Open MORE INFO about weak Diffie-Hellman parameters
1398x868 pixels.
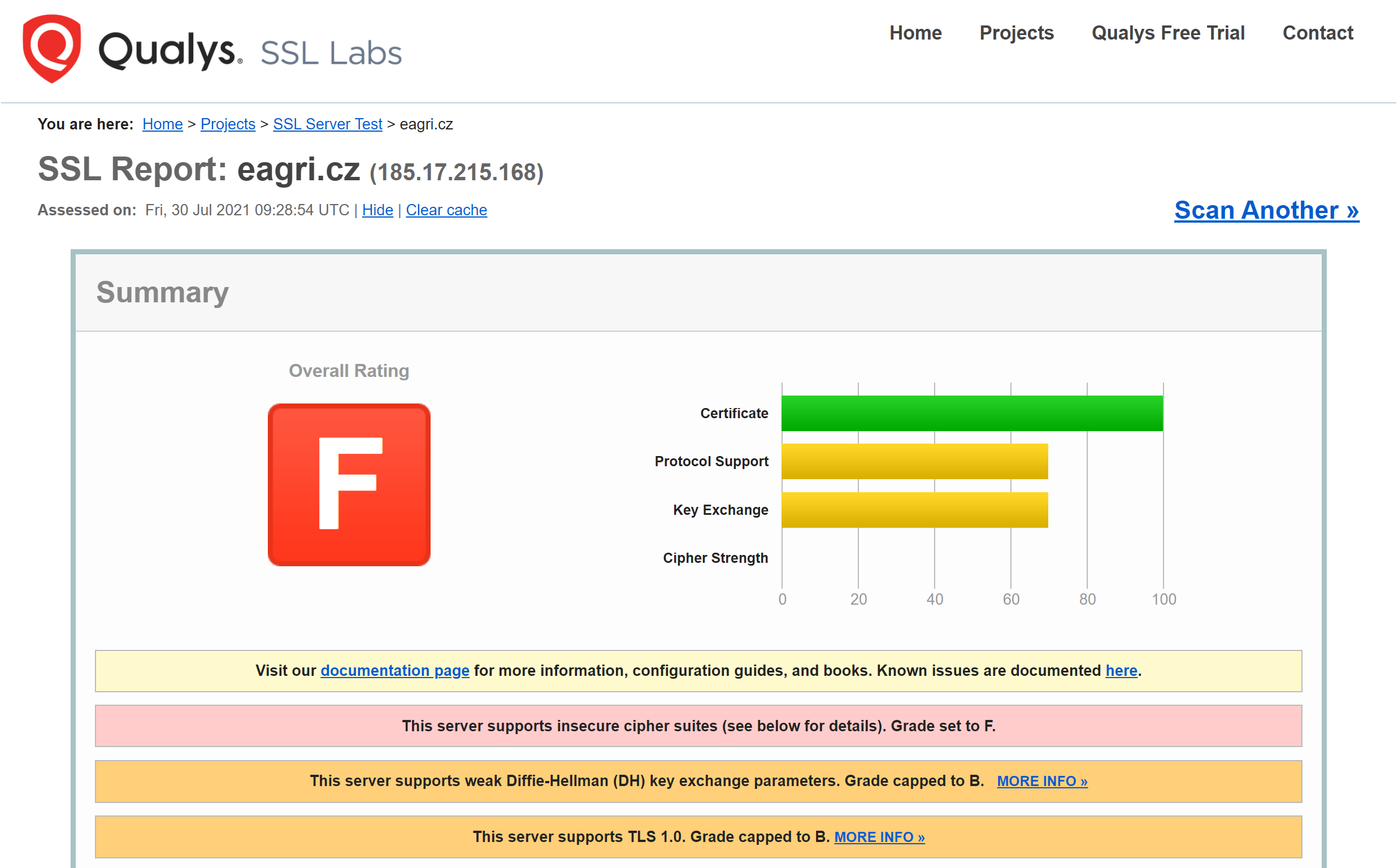[1043, 781]
